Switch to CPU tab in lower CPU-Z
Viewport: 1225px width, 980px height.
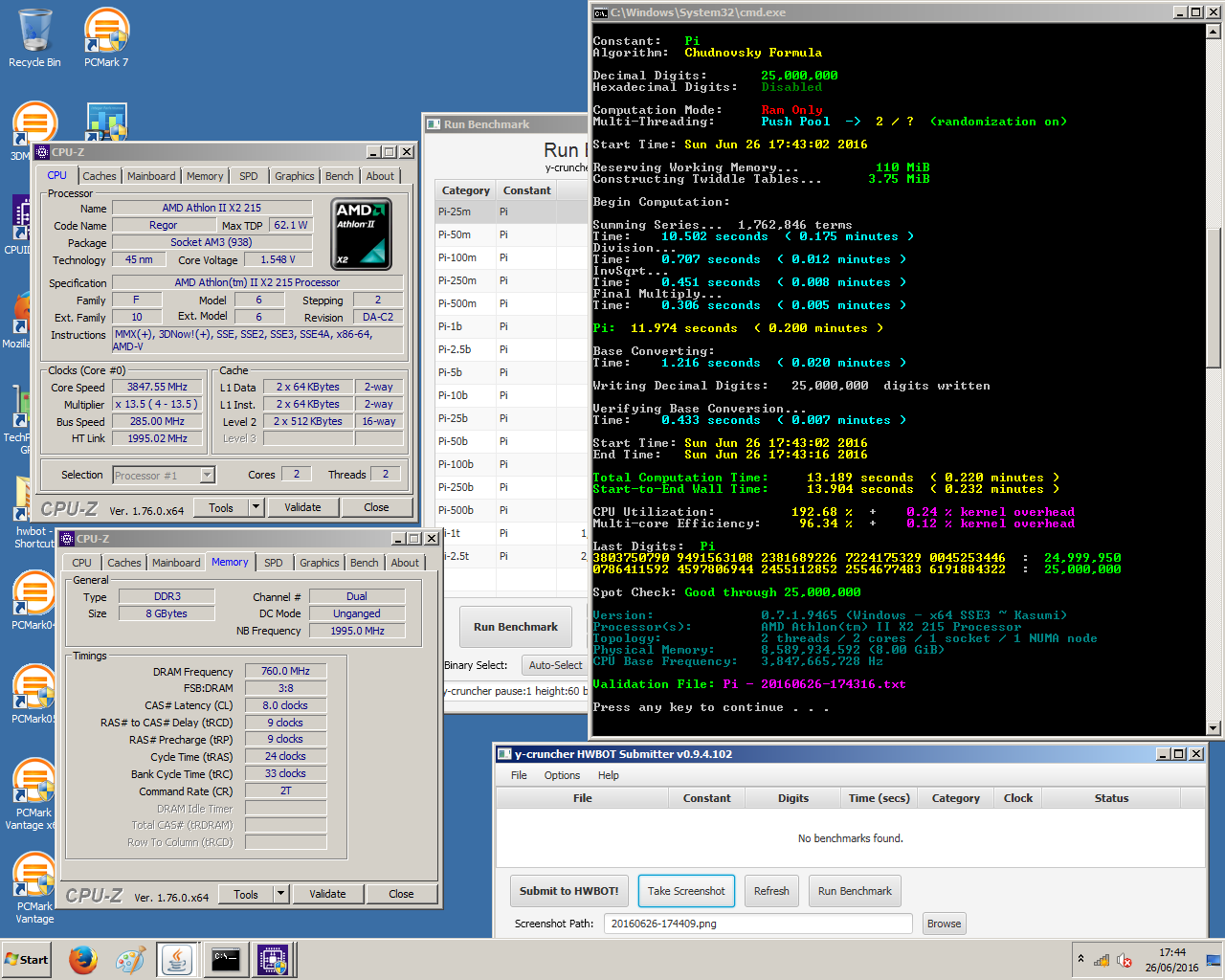click(82, 563)
